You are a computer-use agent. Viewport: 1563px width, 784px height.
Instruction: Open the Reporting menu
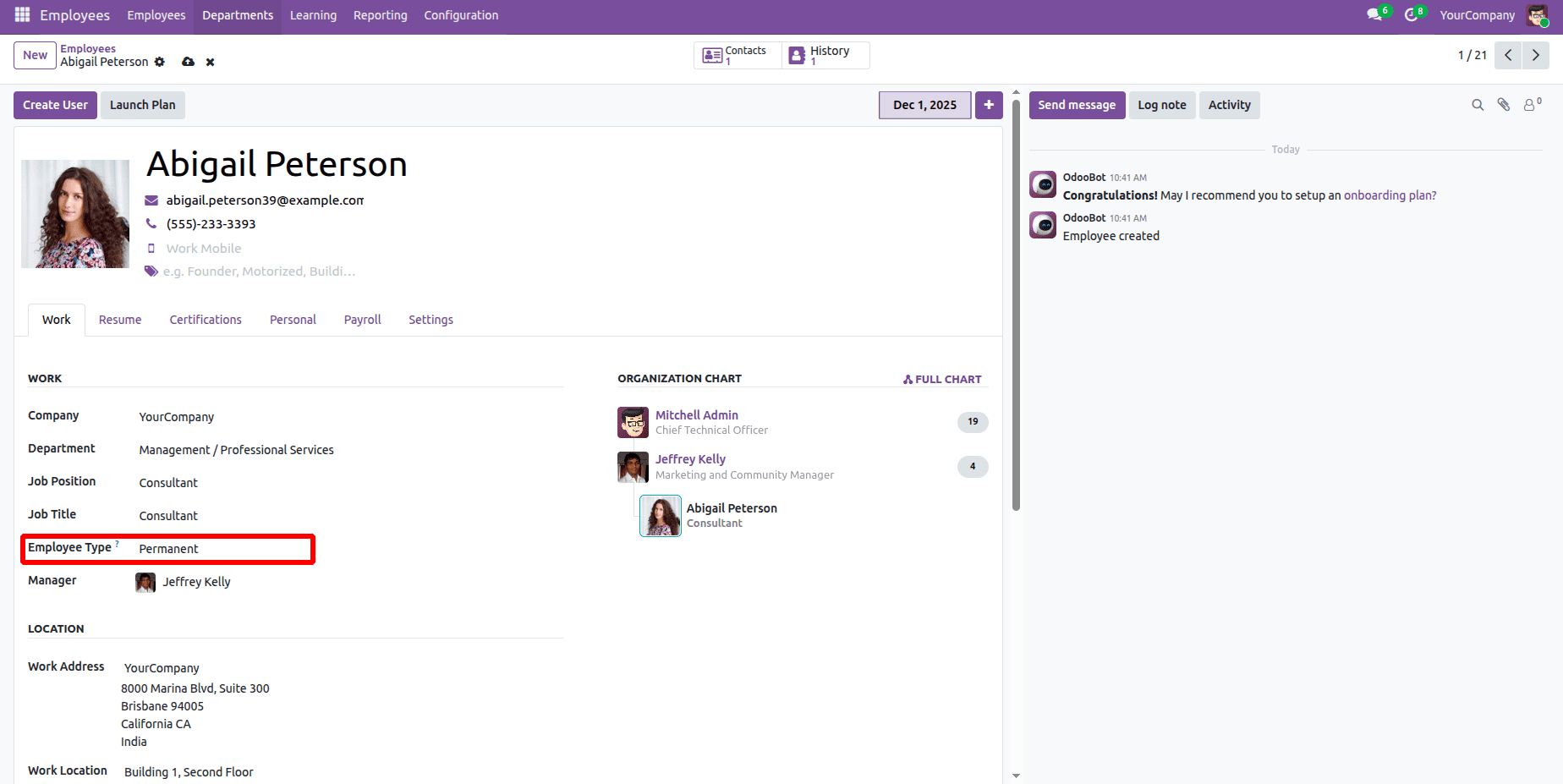pyautogui.click(x=380, y=14)
